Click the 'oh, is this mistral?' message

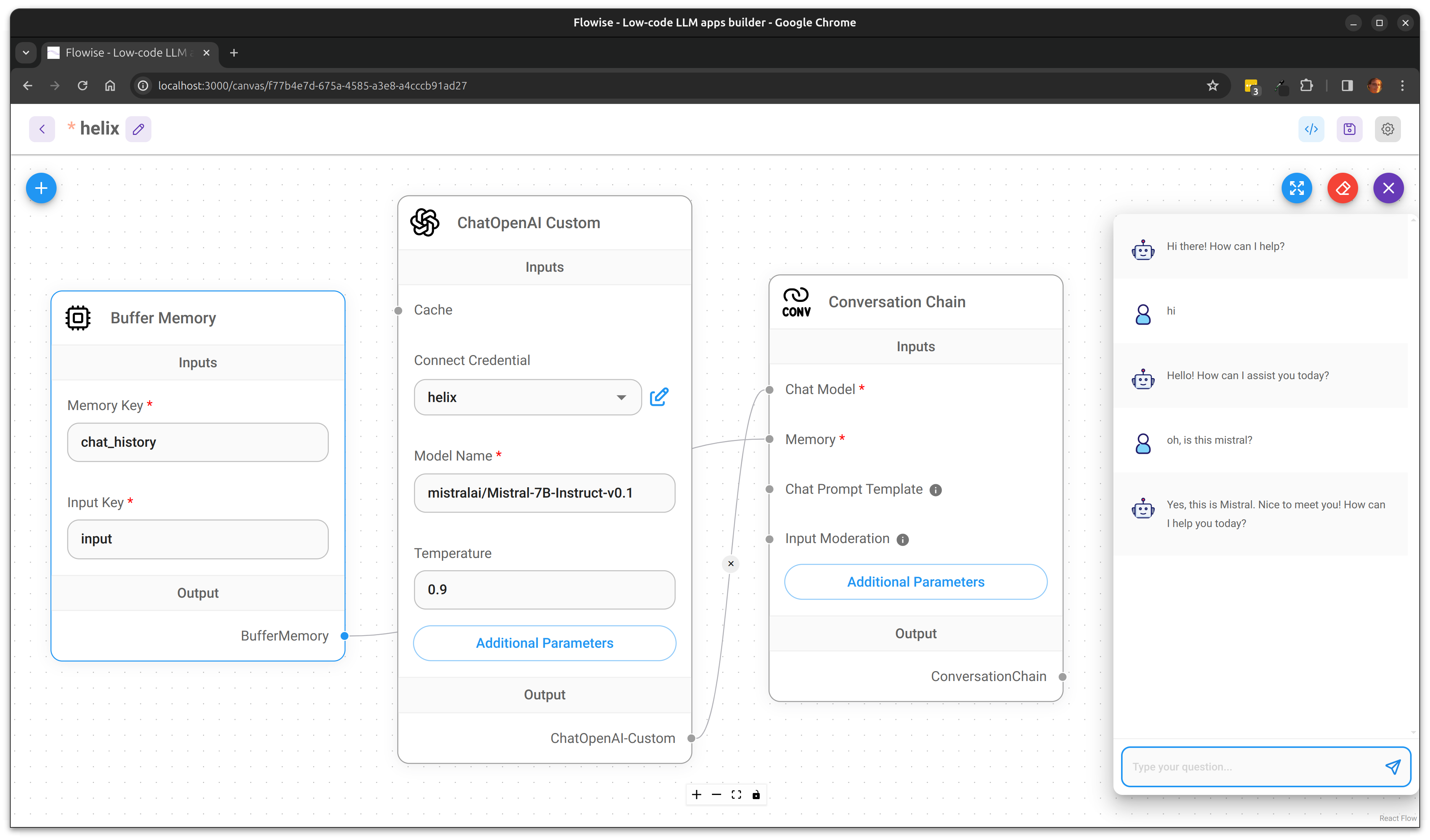(x=1209, y=440)
